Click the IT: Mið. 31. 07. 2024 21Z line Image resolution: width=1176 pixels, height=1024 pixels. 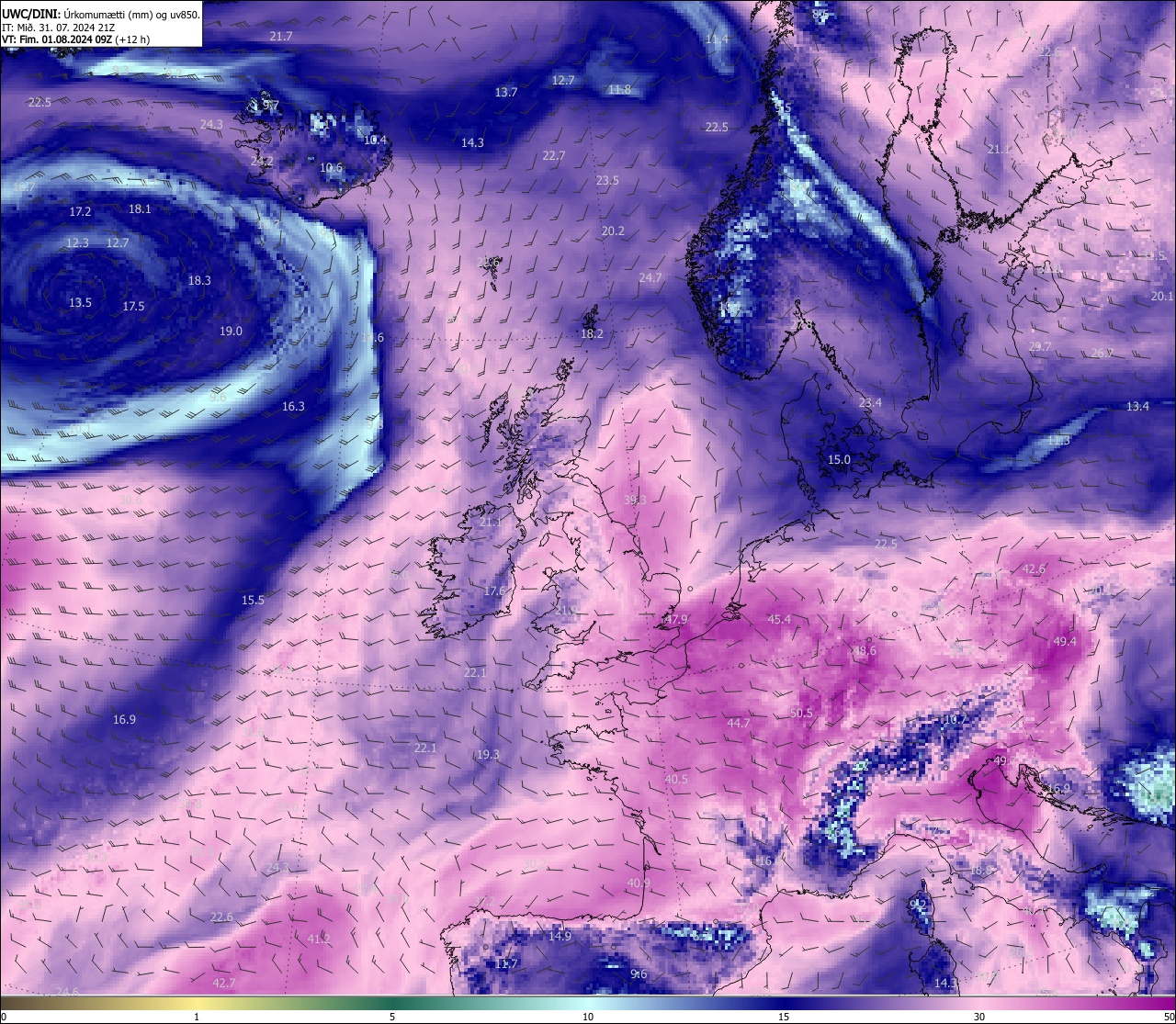point(58,28)
